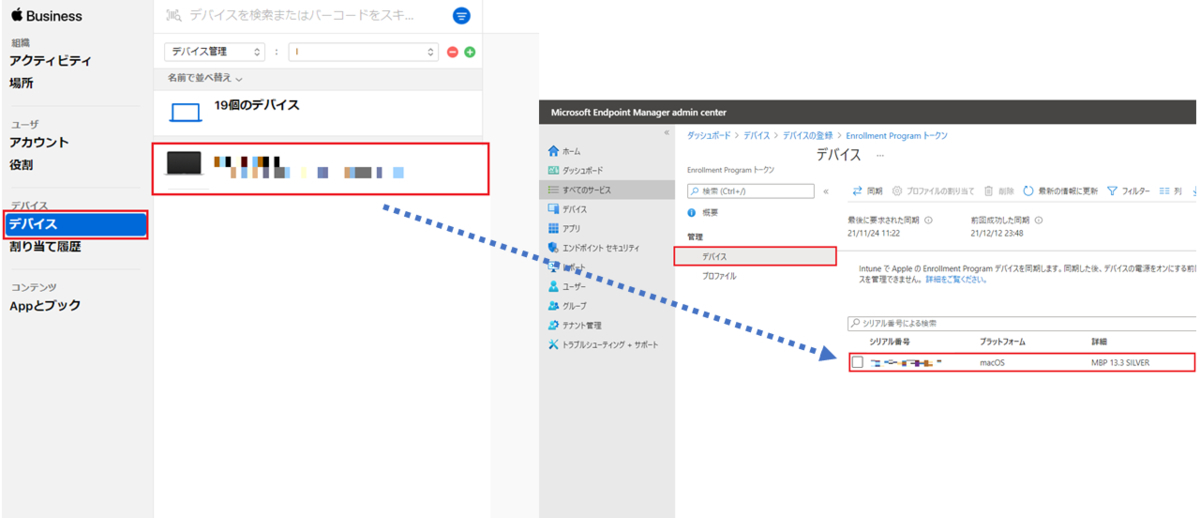Click the フィルター toolbar label
Screen dimensions: 1200x518
pyautogui.click(x=1136, y=190)
